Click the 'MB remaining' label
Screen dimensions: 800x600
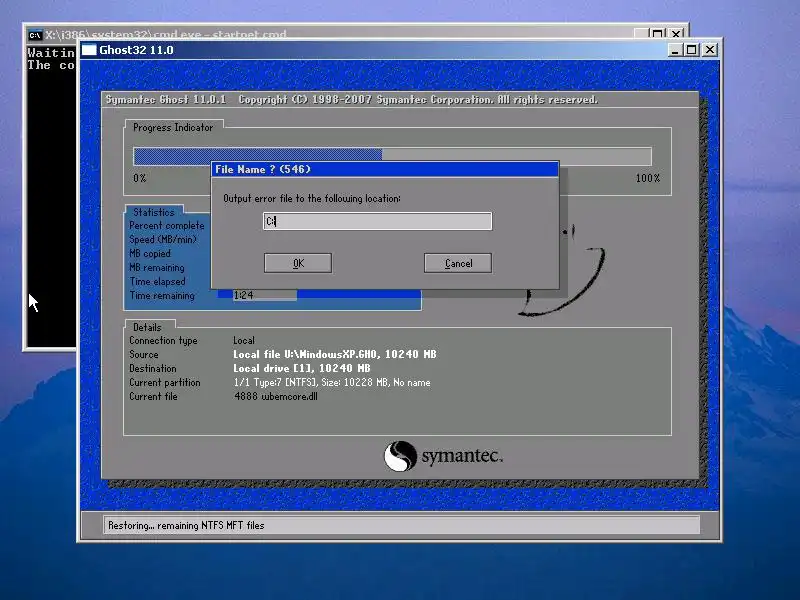tap(157, 267)
